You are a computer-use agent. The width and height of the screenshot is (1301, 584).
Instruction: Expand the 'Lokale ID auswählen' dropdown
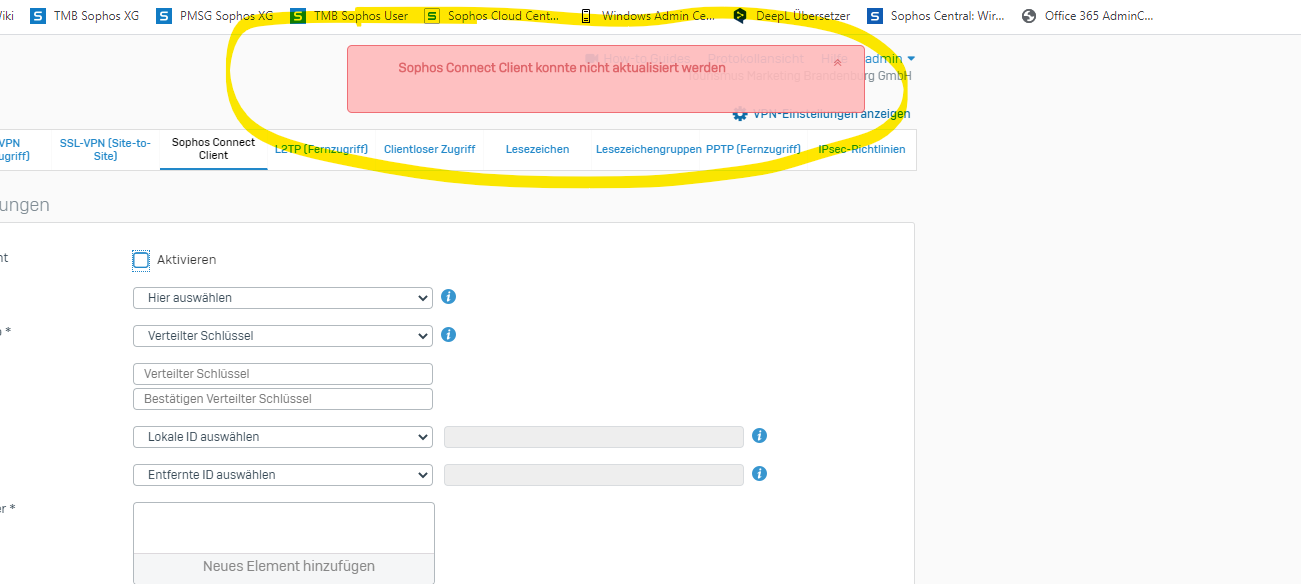tap(283, 437)
